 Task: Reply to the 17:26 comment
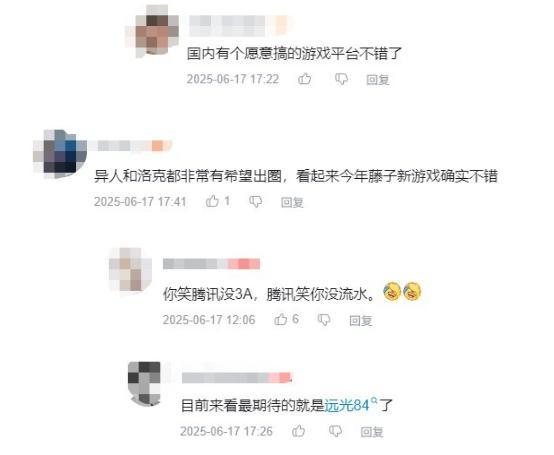point(372,431)
